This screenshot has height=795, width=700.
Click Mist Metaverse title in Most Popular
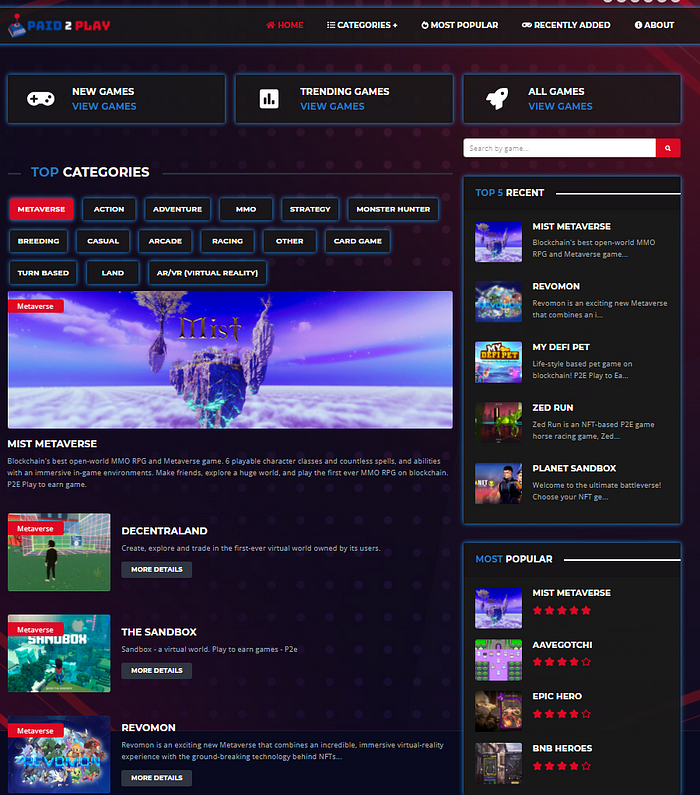click(571, 593)
